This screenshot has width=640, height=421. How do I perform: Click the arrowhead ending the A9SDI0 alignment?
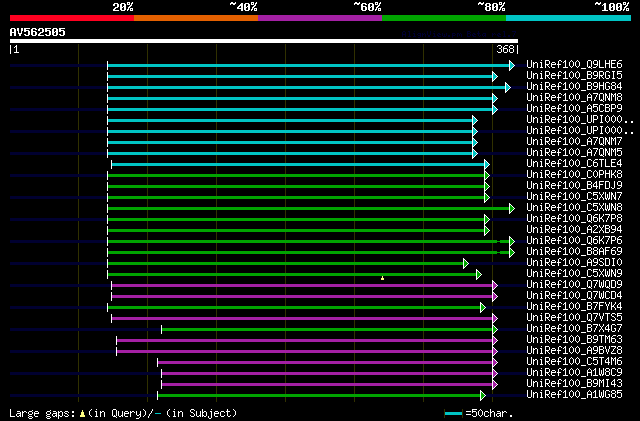pyautogui.click(x=466, y=264)
